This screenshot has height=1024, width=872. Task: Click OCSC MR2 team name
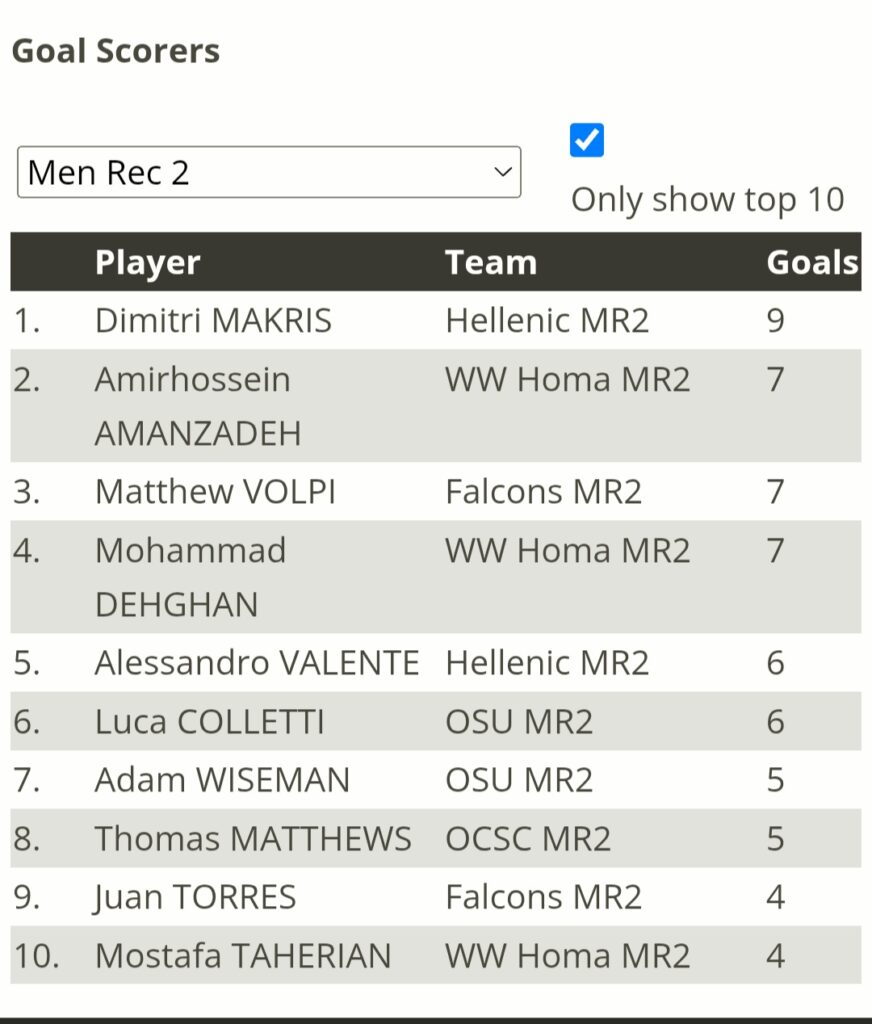pyautogui.click(x=528, y=839)
